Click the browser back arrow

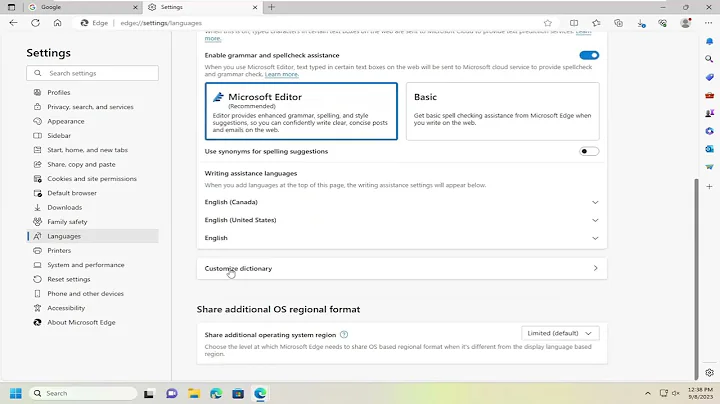[13, 23]
